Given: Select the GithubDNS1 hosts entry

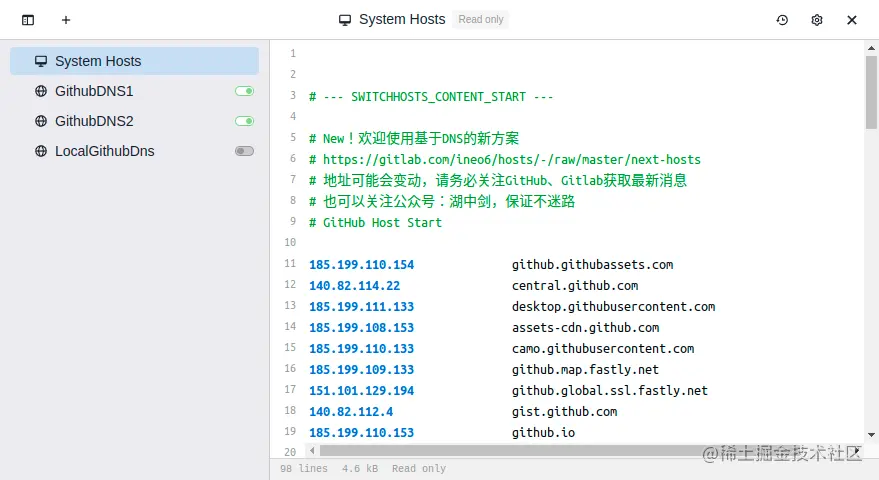Looking at the screenshot, I should click(135, 91).
